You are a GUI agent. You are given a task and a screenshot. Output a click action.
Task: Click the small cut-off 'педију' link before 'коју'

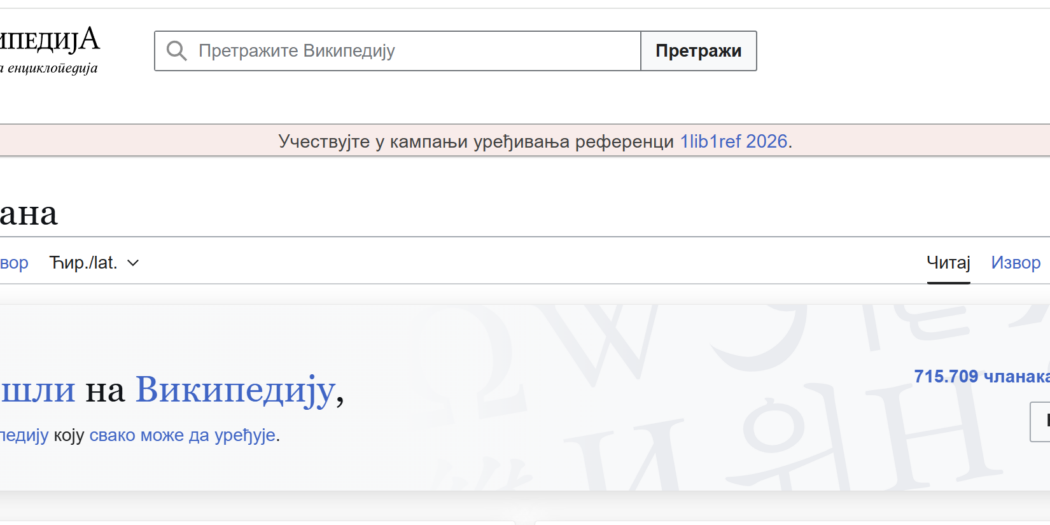(x=24, y=436)
